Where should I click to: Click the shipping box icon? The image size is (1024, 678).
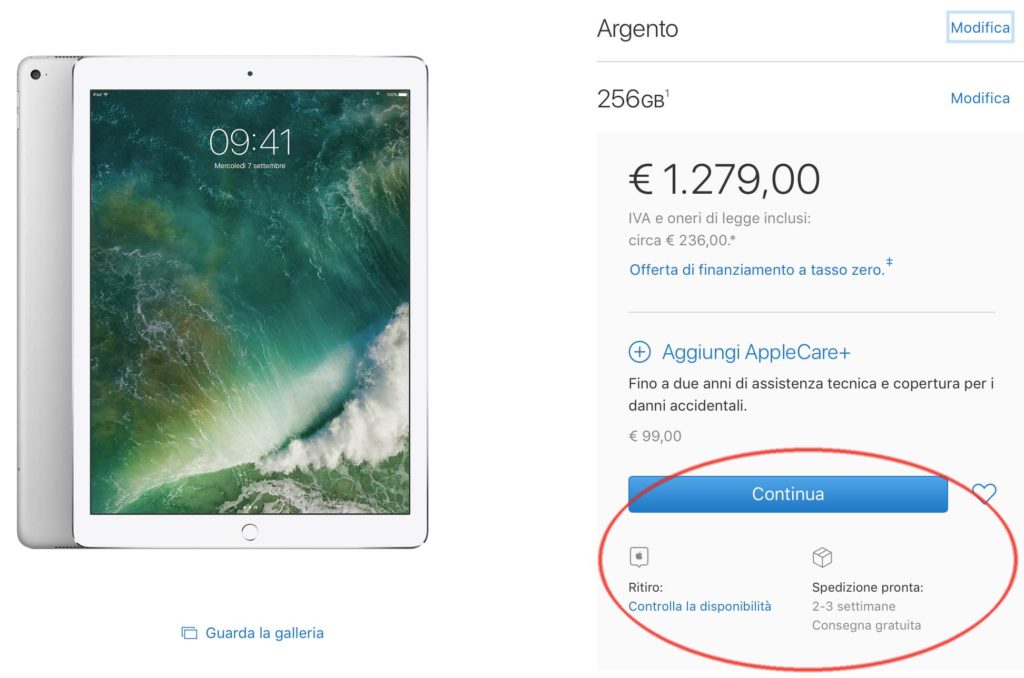pyautogui.click(x=822, y=557)
